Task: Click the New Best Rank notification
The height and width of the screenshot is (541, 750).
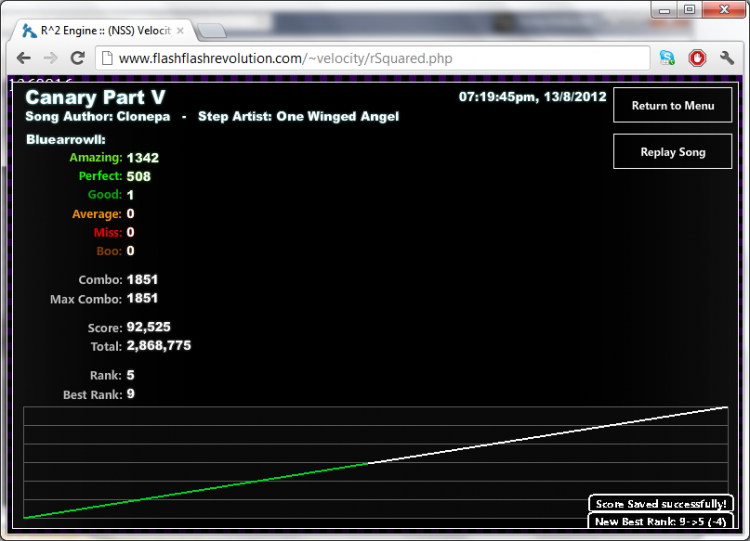Action: [x=661, y=521]
